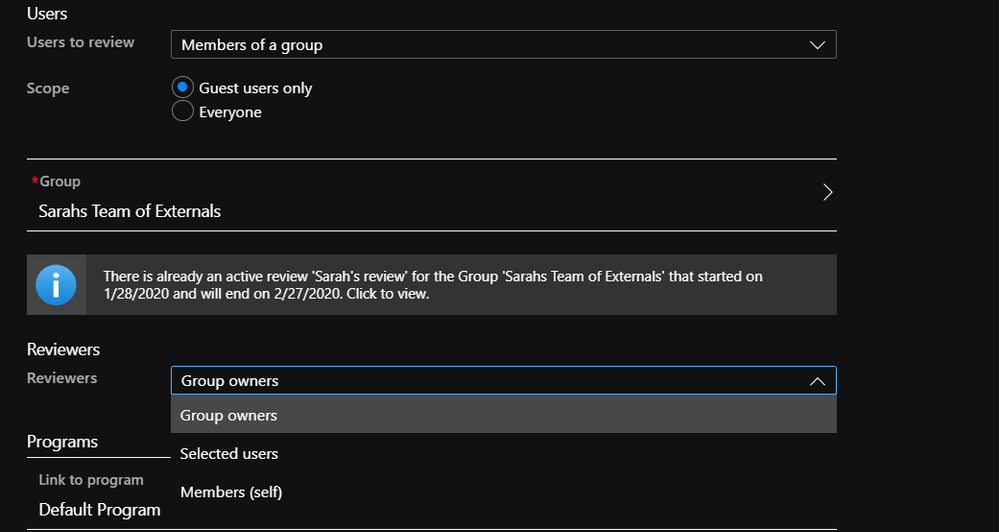Click the blue info icon in the banner

(56, 285)
